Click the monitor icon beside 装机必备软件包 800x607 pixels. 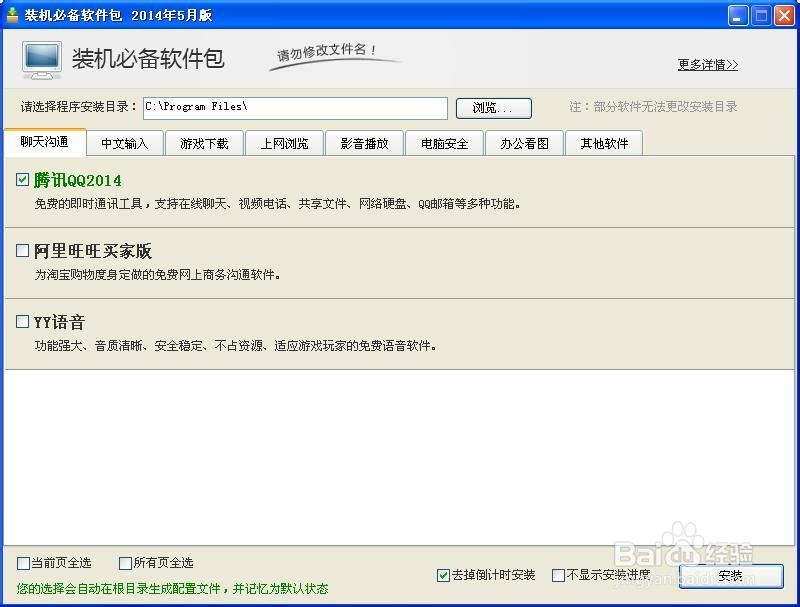(x=42, y=60)
